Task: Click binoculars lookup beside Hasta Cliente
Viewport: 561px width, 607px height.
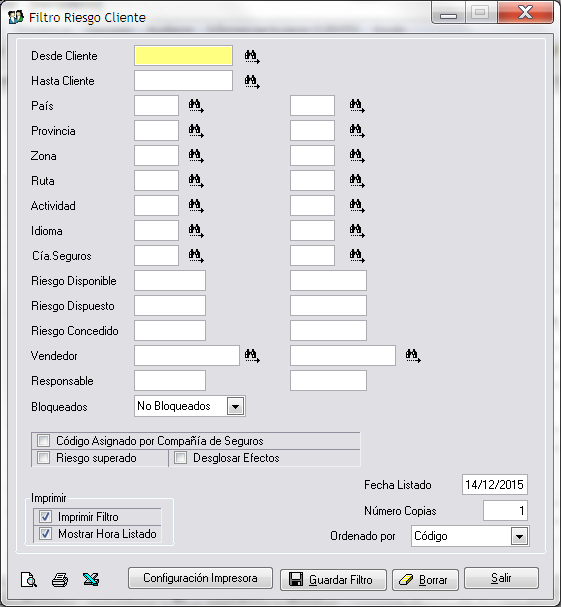Action: (x=252, y=81)
